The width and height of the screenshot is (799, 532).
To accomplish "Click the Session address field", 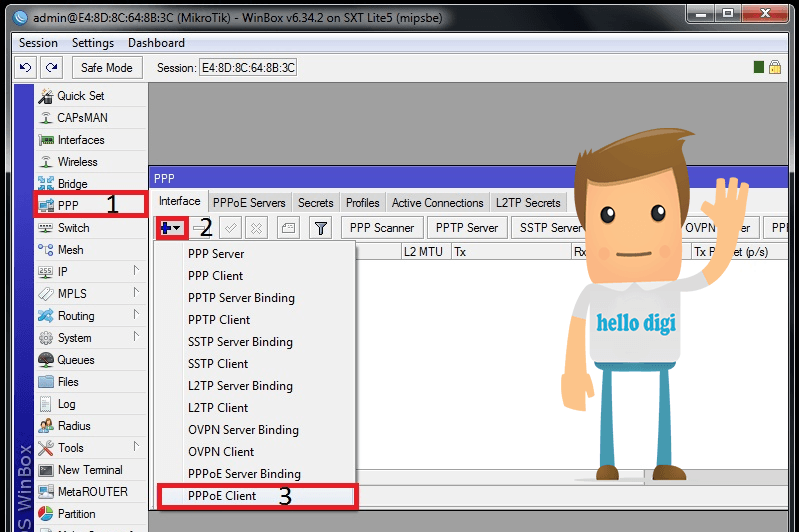I will click(x=248, y=68).
